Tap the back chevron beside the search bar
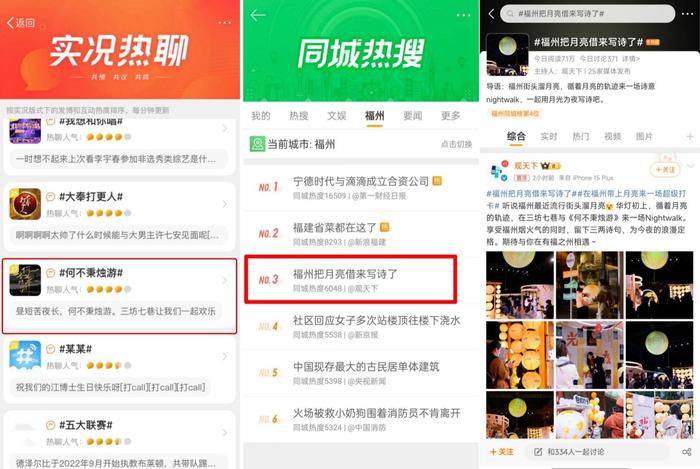700x469 pixels. coord(491,14)
